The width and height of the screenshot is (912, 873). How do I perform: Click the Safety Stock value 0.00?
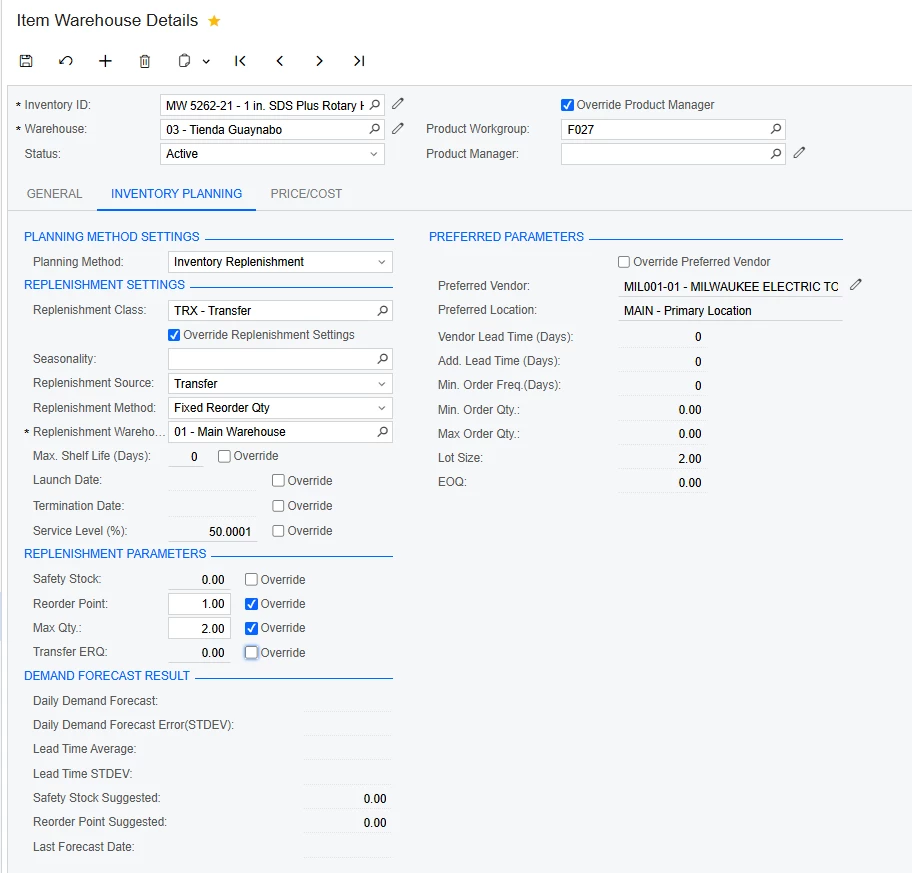coord(213,580)
